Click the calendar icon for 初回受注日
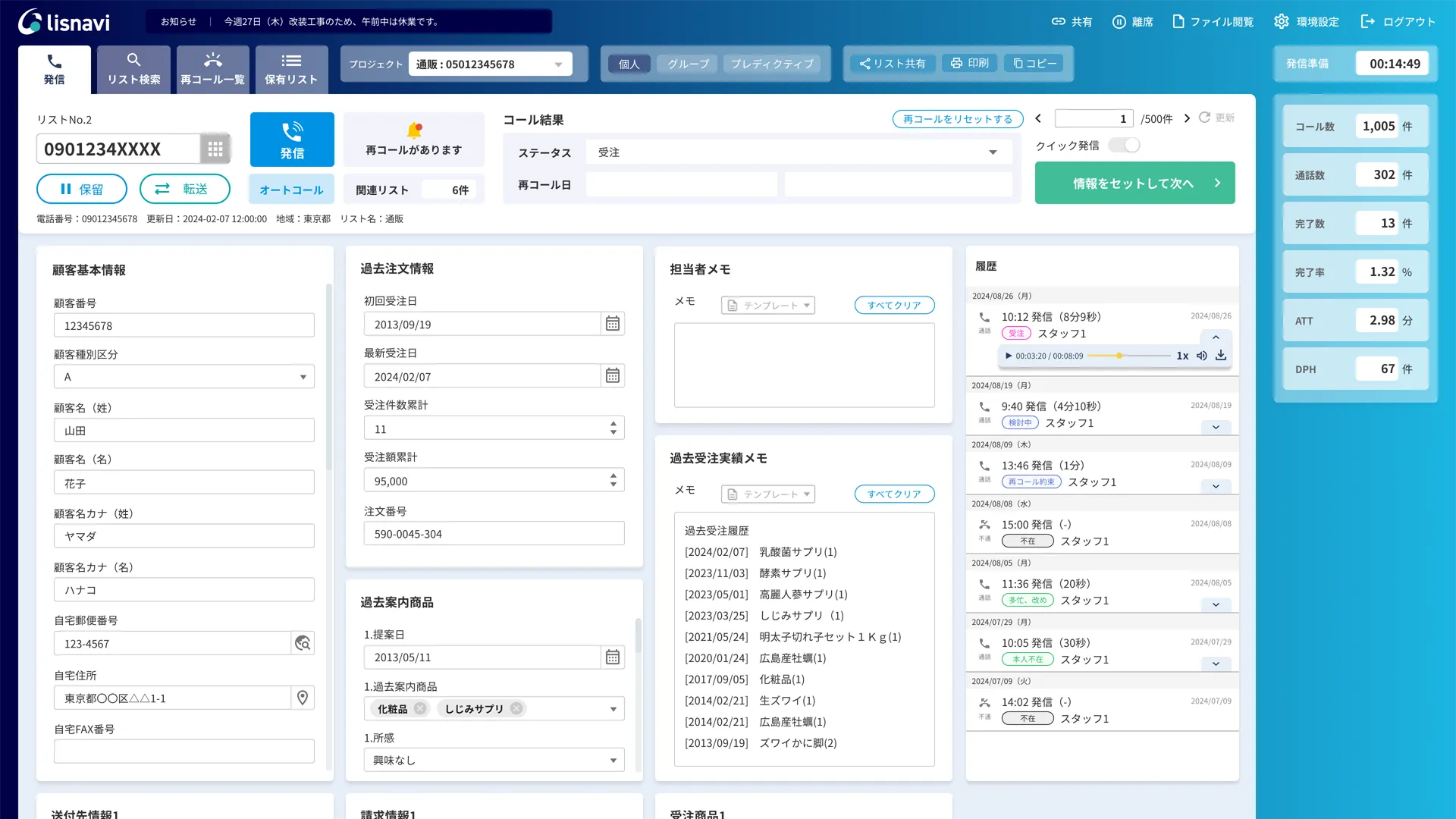Image resolution: width=1456 pixels, height=819 pixels. [x=612, y=323]
